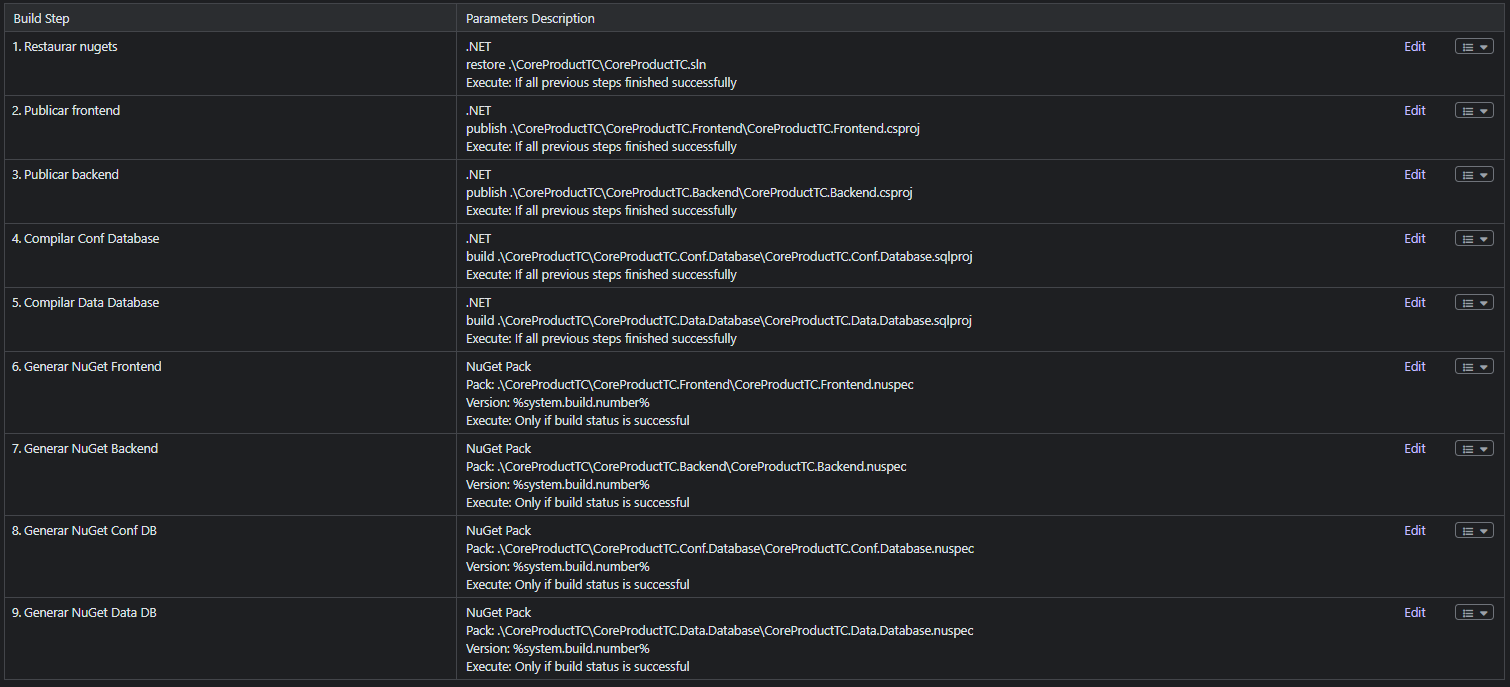Select the '1. Restaurar nugets' step name
Image resolution: width=1510 pixels, height=687 pixels.
(x=65, y=47)
